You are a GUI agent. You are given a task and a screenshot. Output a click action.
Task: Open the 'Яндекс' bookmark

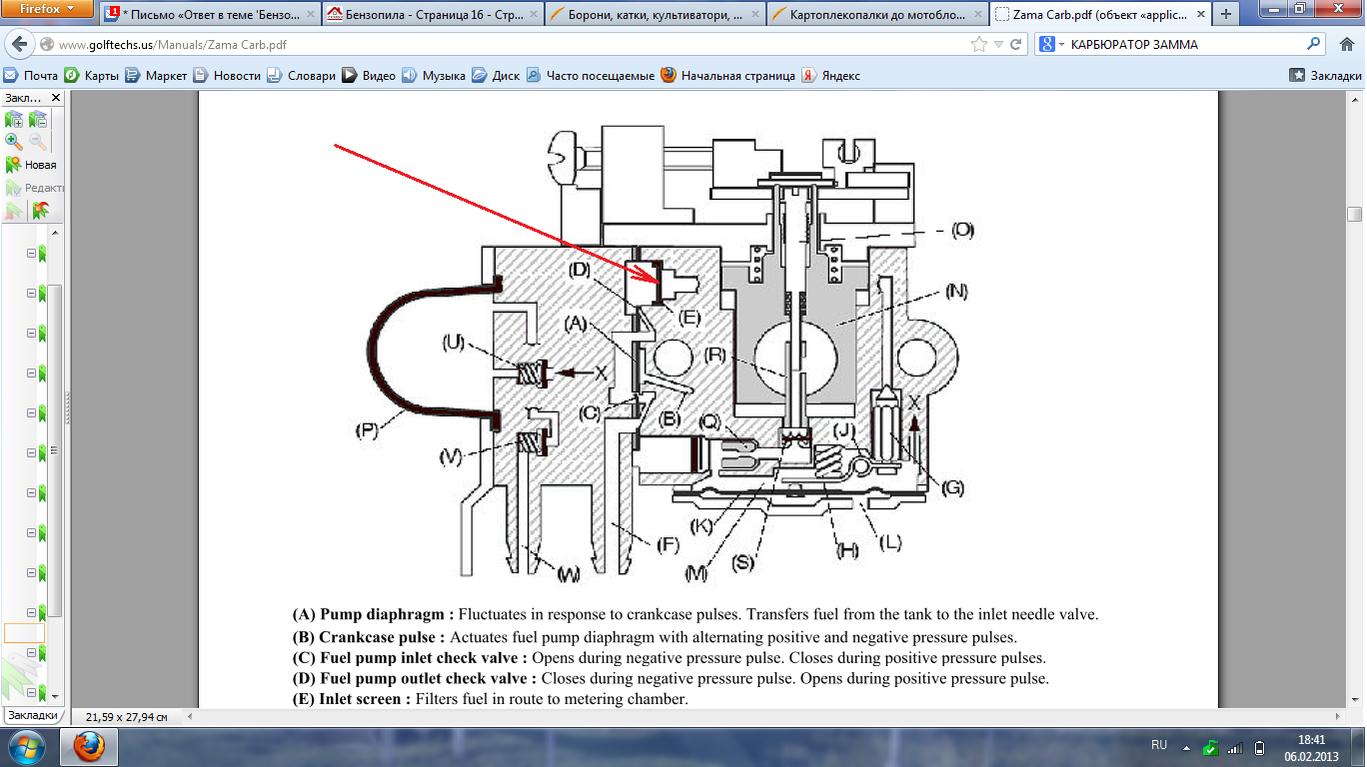(x=831, y=75)
